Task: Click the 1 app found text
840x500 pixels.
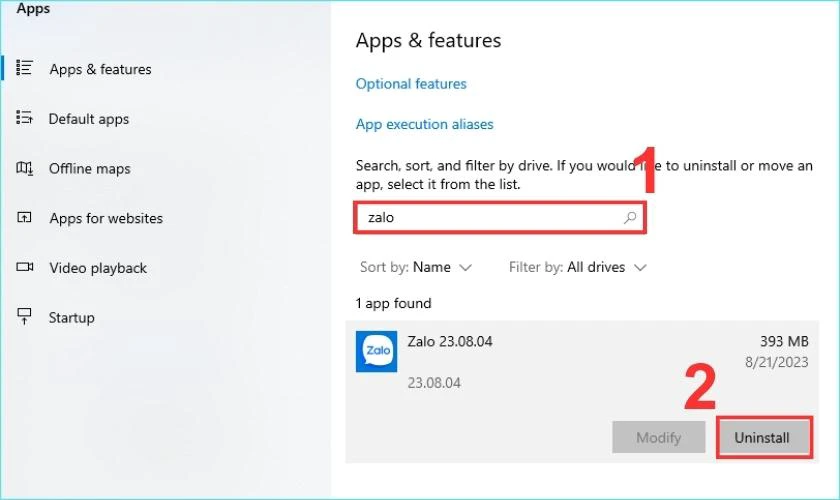Action: 393,303
